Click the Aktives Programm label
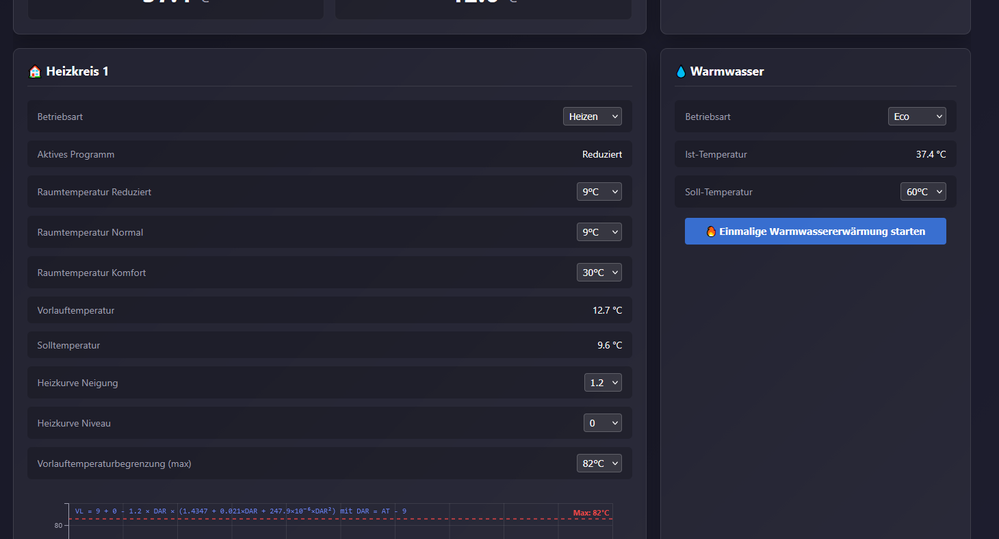The image size is (999, 539). [x=76, y=154]
